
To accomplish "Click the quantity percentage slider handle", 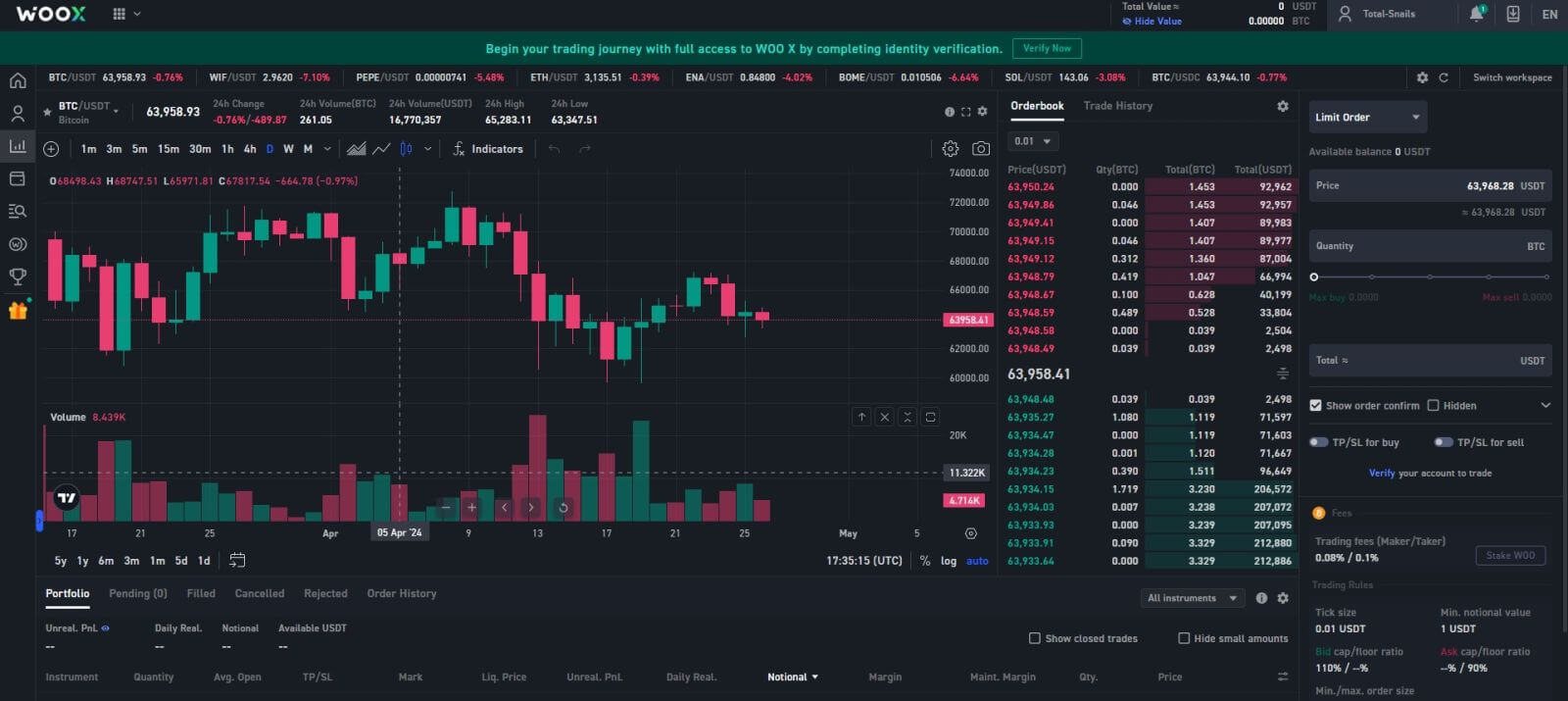I will (x=1314, y=277).
